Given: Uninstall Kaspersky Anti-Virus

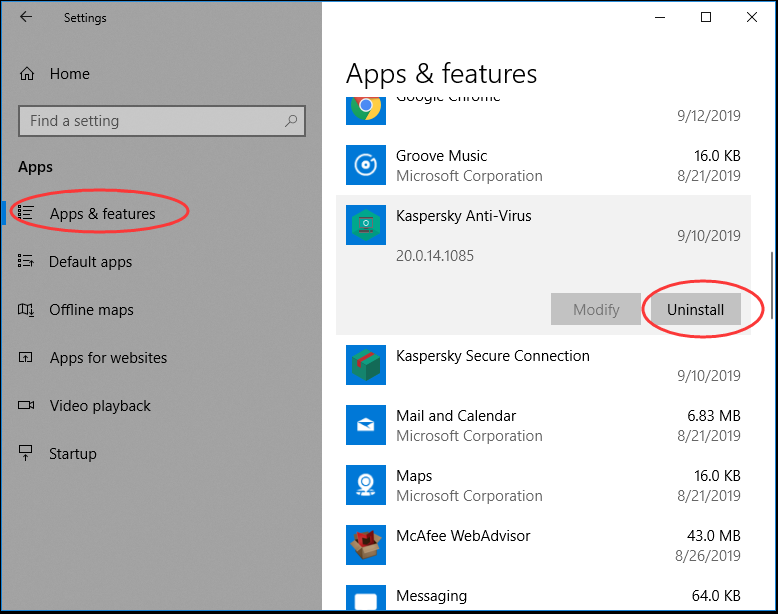Looking at the screenshot, I should click(695, 309).
